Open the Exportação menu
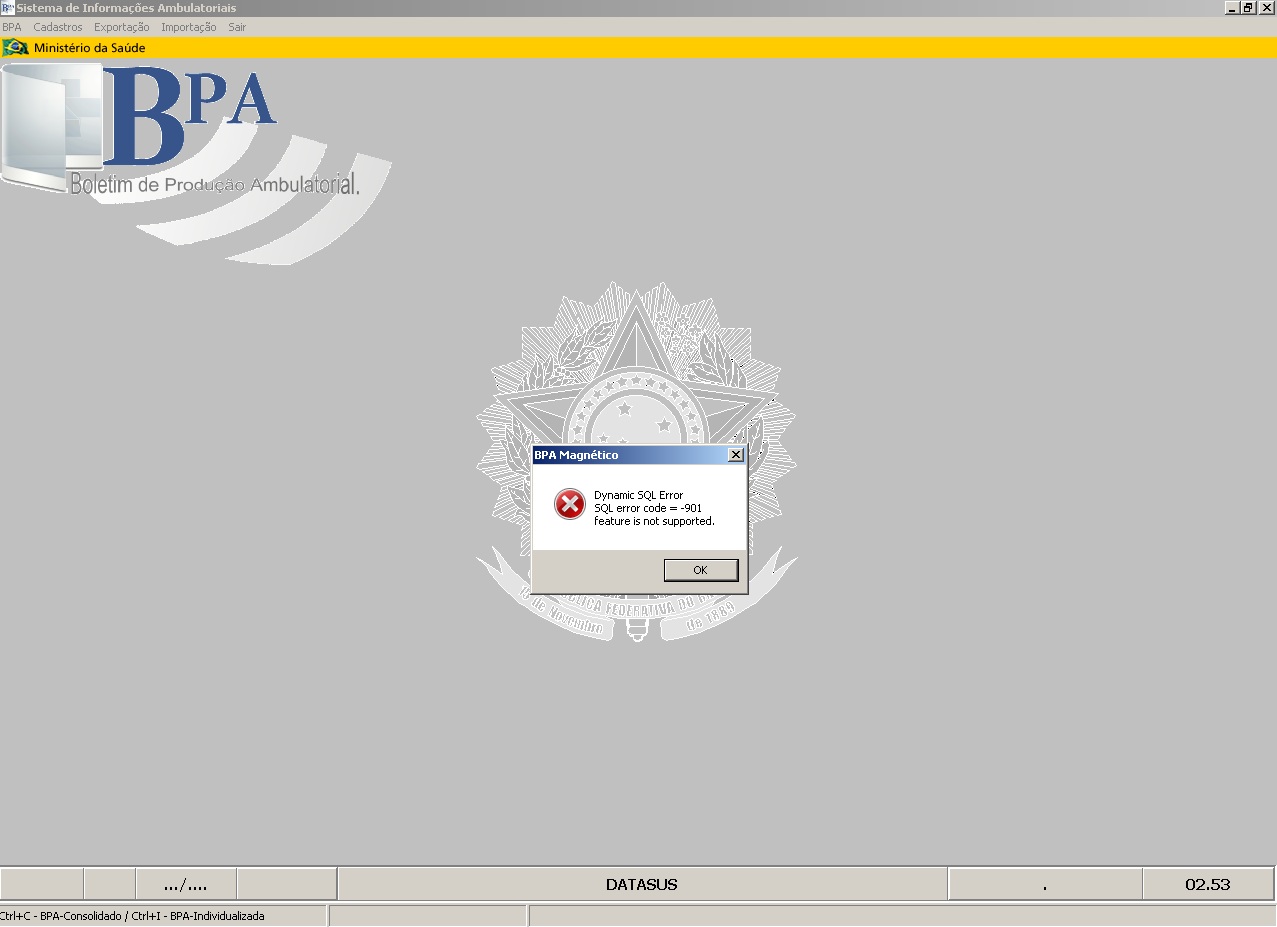The image size is (1277, 927). (121, 27)
